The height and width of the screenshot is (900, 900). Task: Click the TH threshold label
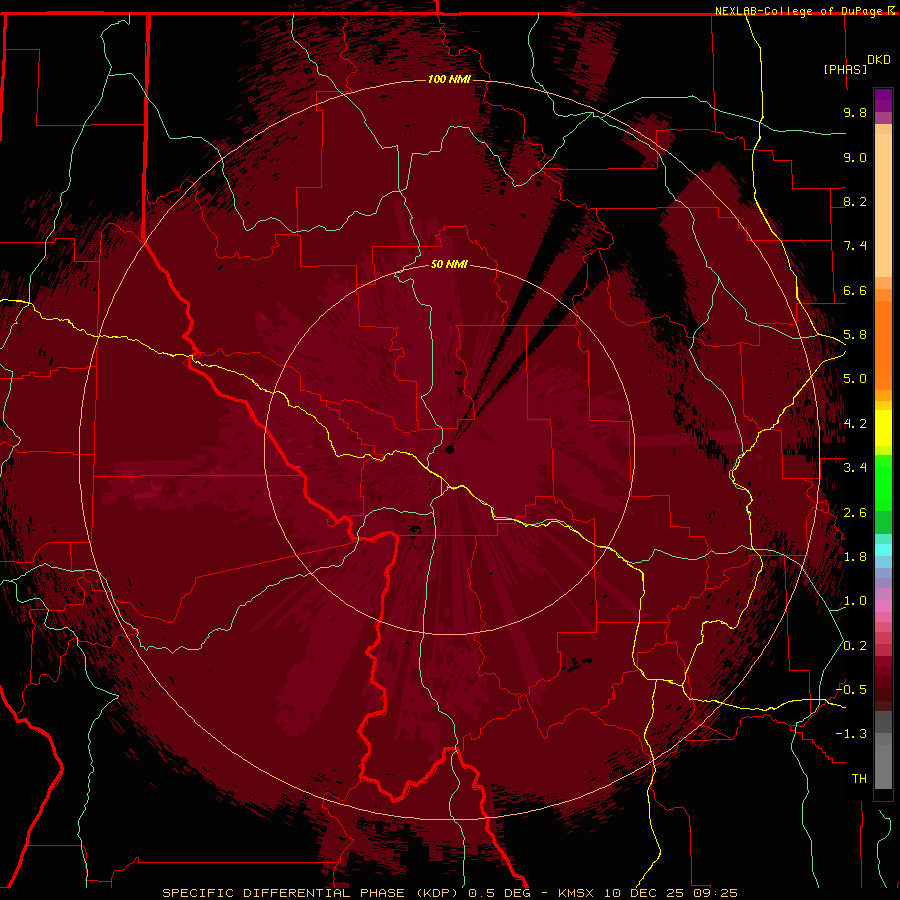(x=859, y=779)
